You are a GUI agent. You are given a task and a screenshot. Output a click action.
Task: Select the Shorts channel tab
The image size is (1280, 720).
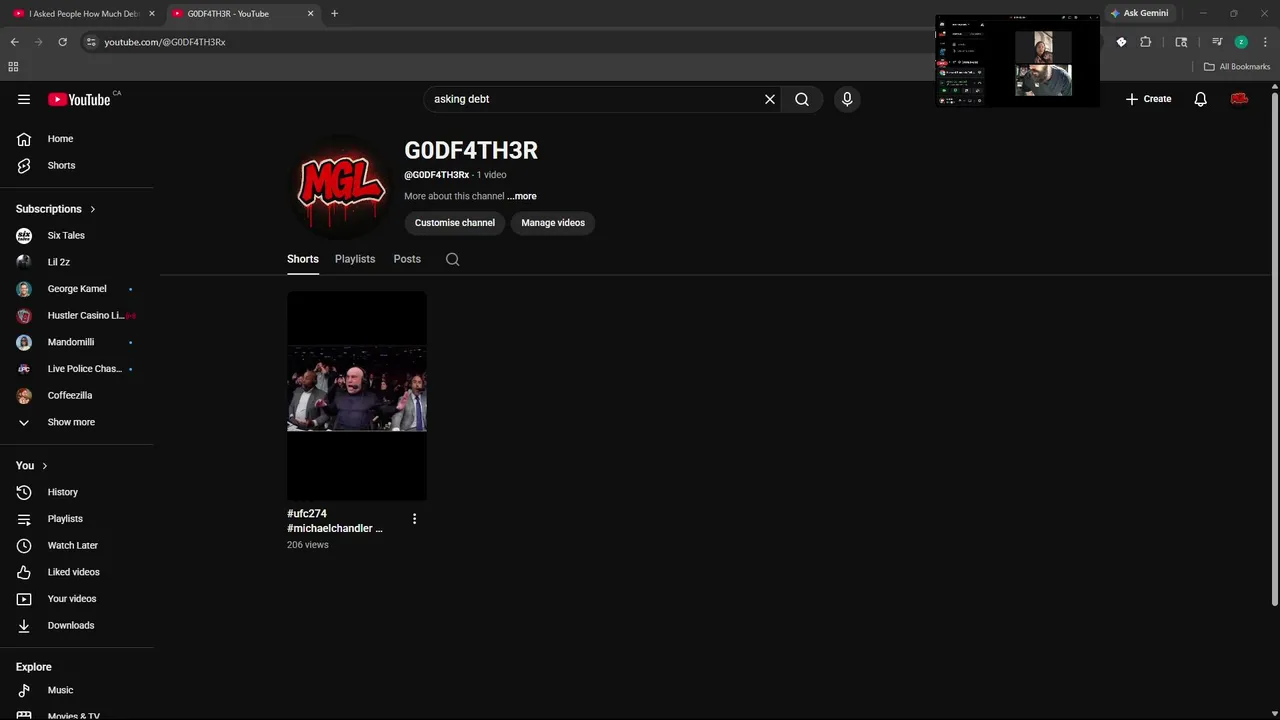coord(303,259)
